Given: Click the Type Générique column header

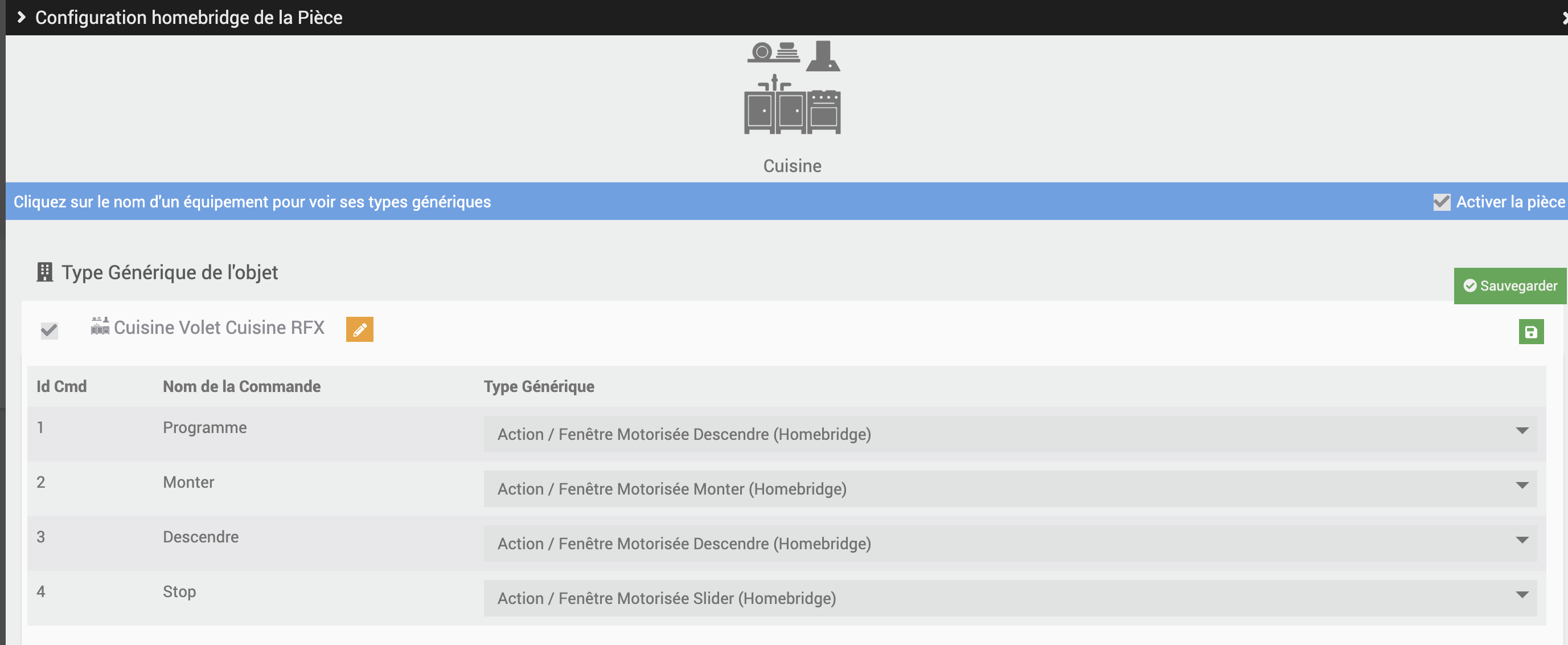Looking at the screenshot, I should coord(539,387).
